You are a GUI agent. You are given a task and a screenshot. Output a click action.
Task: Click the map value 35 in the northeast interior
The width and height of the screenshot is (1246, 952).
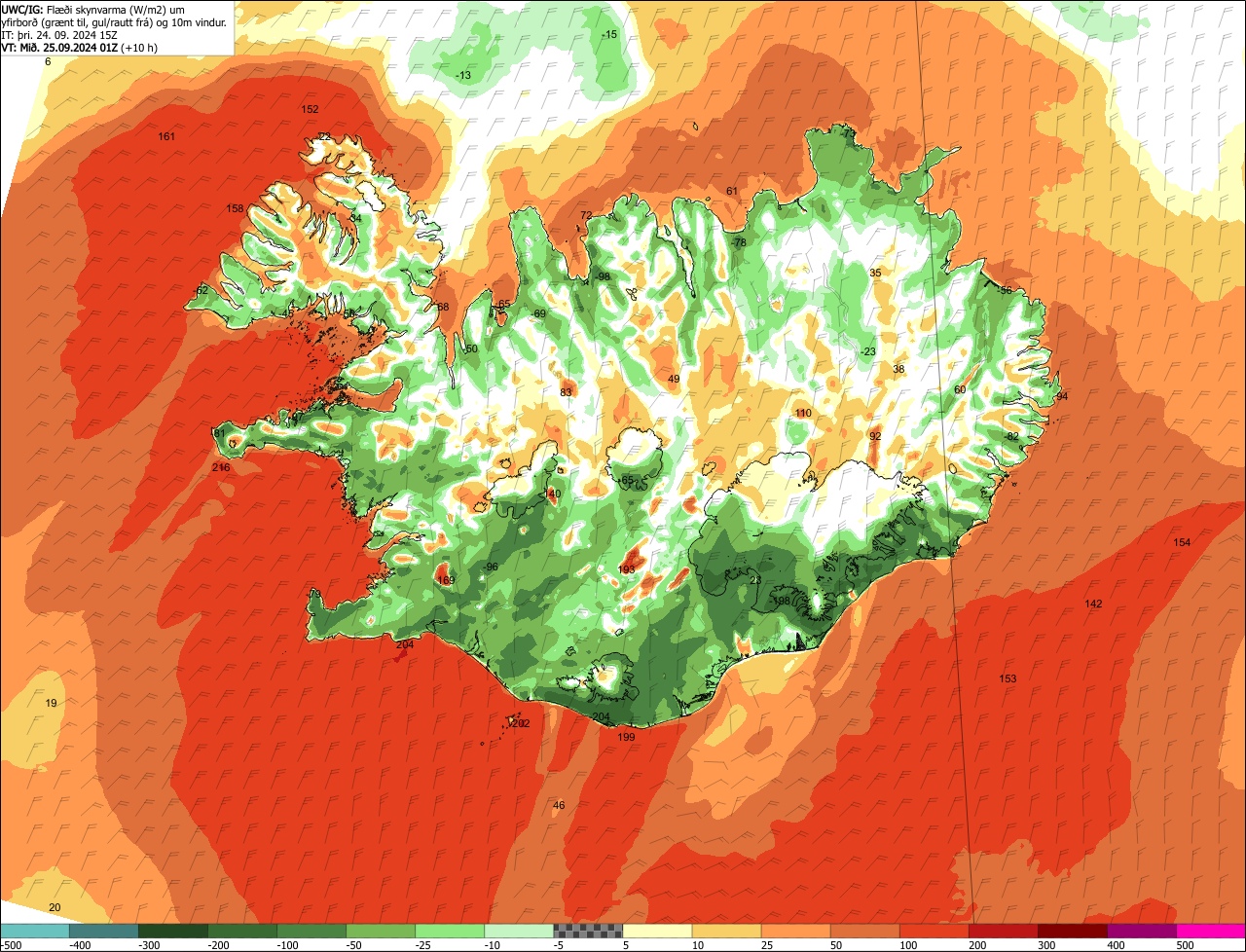tap(875, 273)
